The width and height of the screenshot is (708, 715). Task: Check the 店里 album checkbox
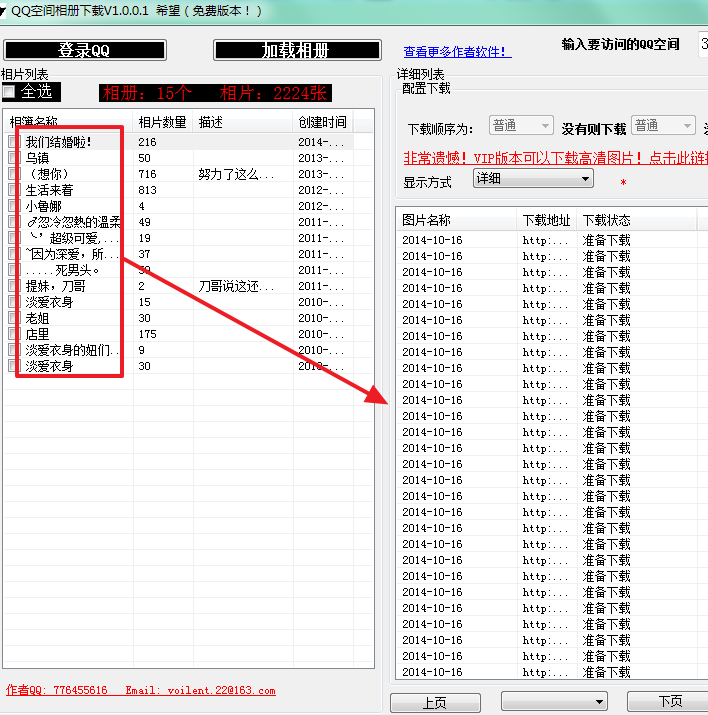pyautogui.click(x=14, y=333)
